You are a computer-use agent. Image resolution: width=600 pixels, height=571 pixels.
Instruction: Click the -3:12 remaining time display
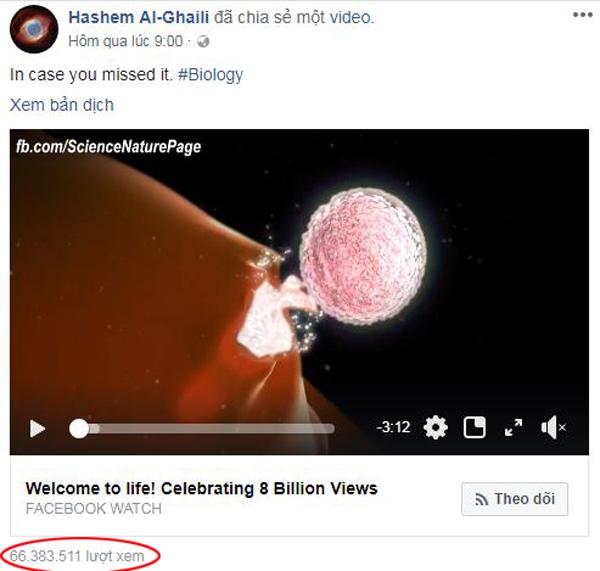393,427
